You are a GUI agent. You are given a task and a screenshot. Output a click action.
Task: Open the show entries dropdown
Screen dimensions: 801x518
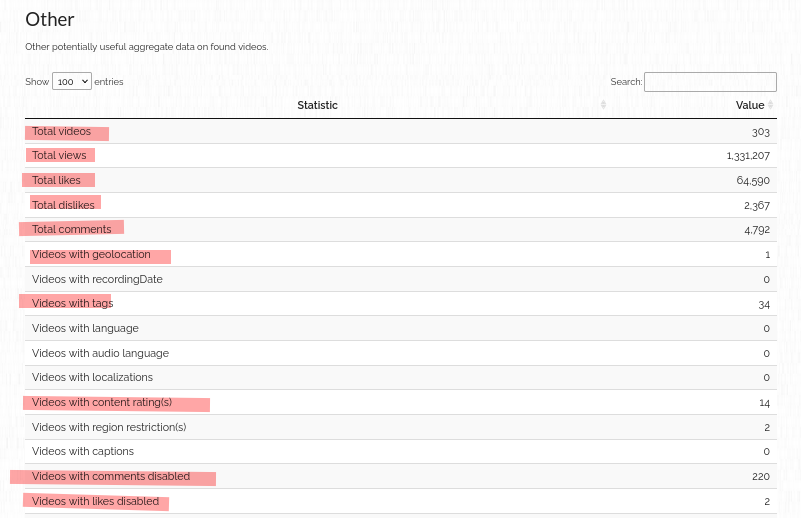pos(72,82)
